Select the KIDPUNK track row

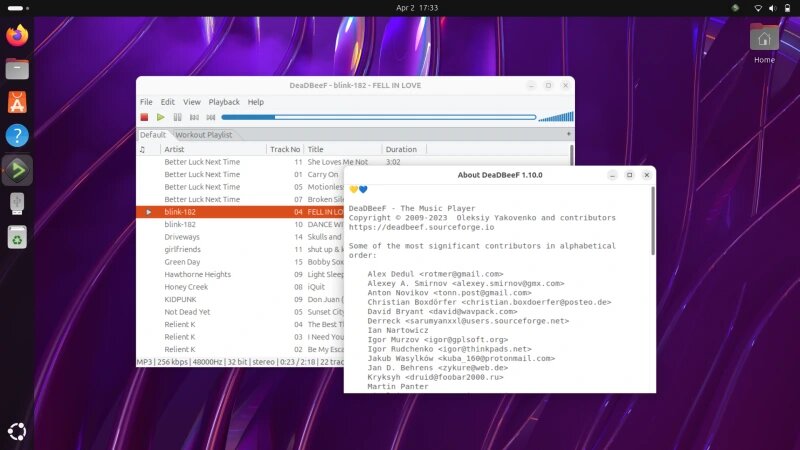[x=240, y=299]
